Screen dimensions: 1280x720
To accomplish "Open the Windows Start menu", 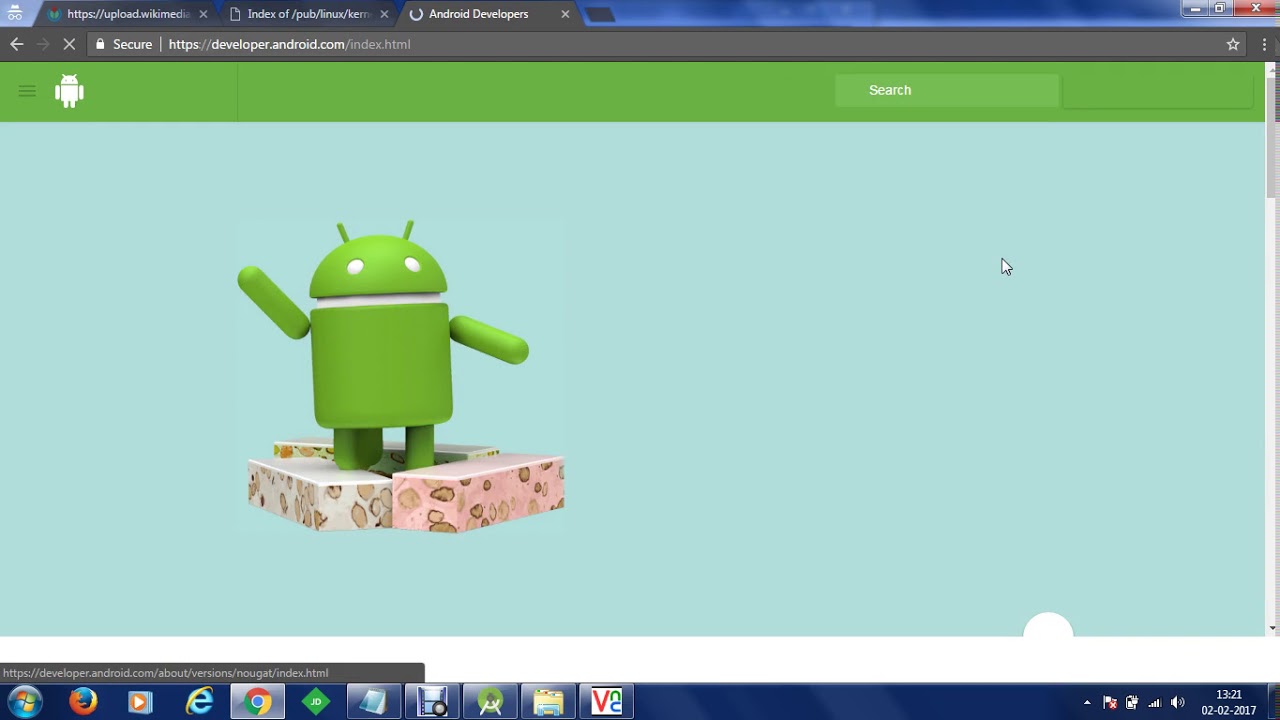I will pyautogui.click(x=25, y=702).
